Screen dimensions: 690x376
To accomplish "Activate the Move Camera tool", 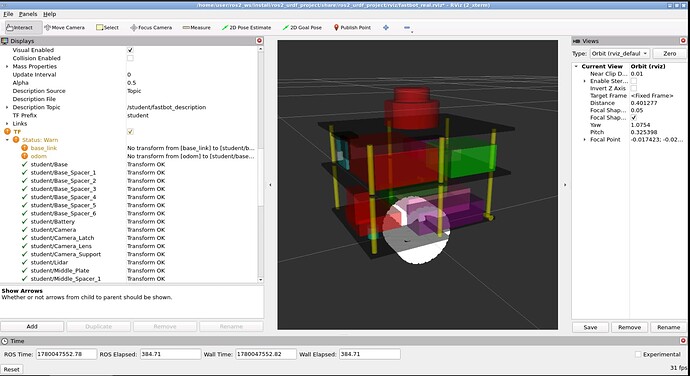I will click(65, 27).
